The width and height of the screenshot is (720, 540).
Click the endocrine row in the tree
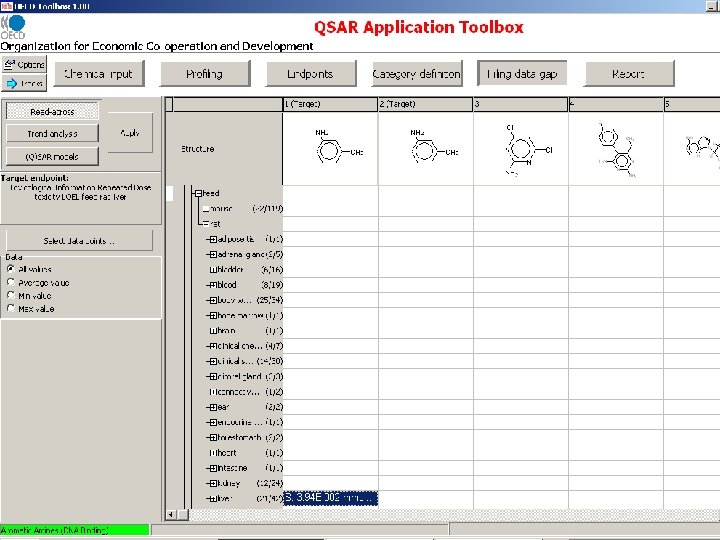click(x=245, y=422)
